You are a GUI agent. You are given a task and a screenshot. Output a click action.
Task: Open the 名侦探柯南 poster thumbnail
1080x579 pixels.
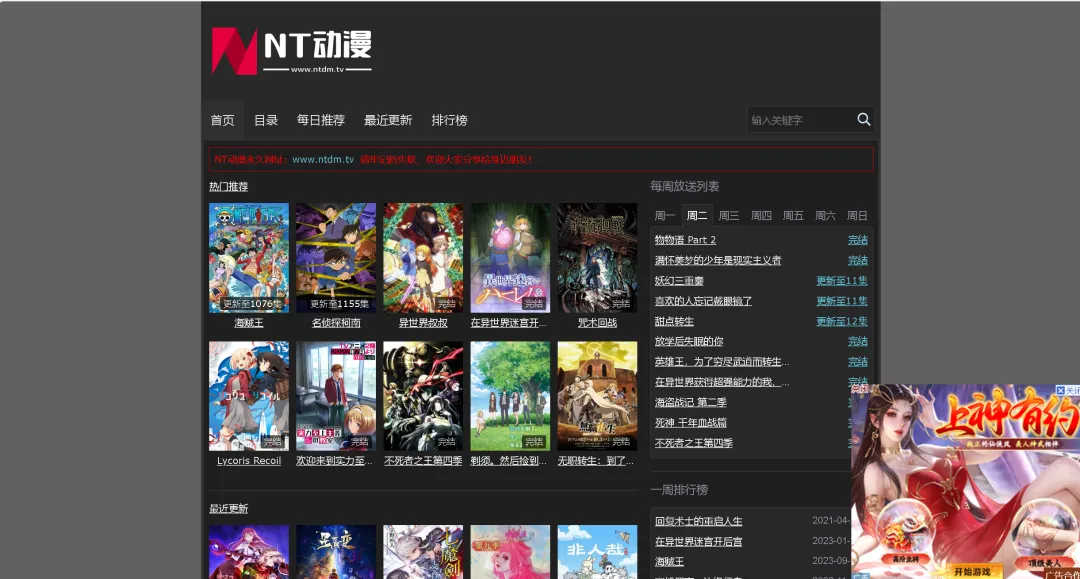[x=336, y=257]
